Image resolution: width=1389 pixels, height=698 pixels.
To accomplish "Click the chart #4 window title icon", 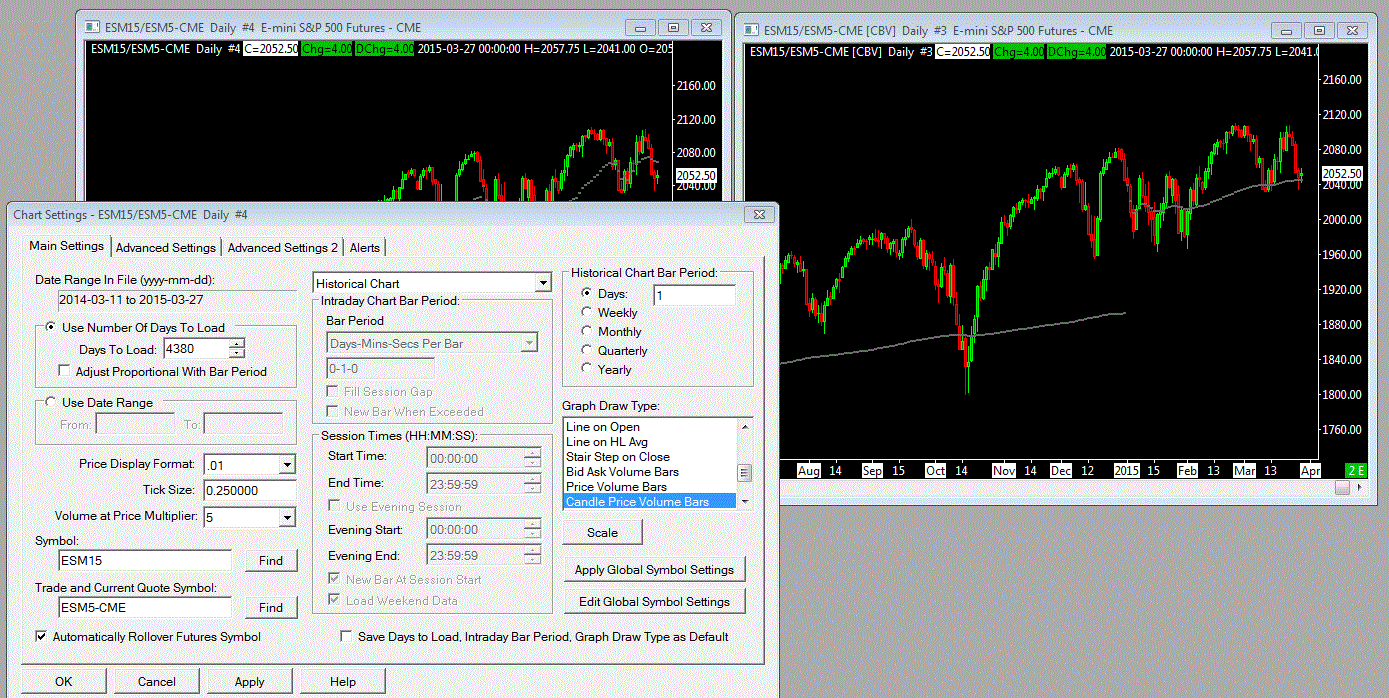I will point(92,27).
